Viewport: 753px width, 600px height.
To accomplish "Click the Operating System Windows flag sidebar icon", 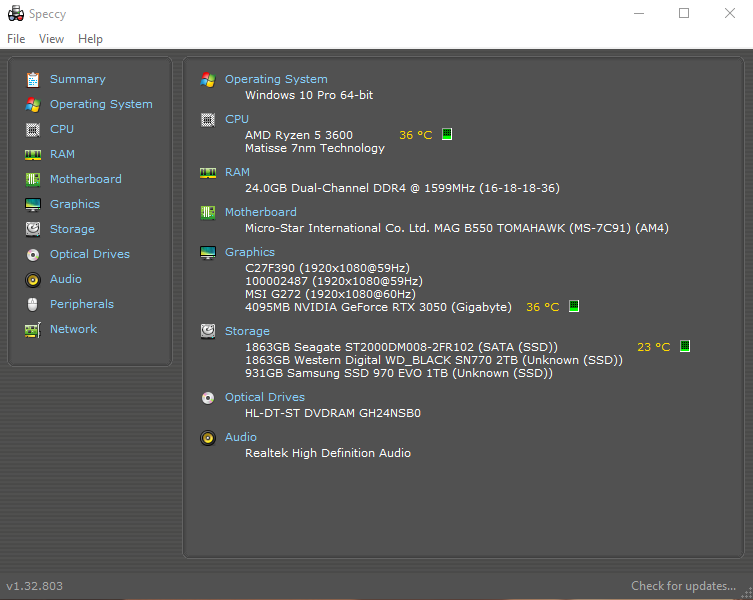I will [x=33, y=104].
